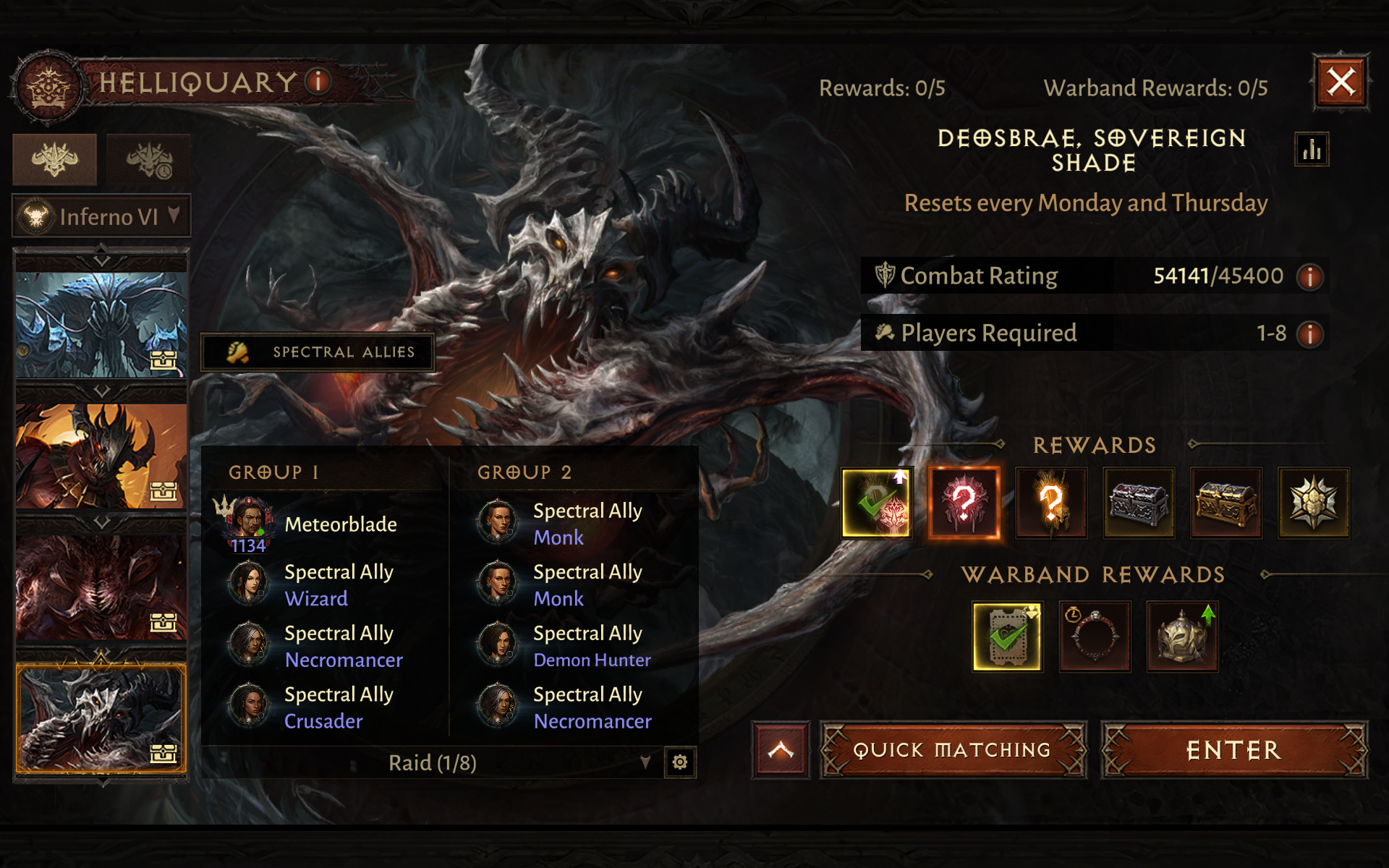Expand the panel with the up-arrow button

coord(781,750)
